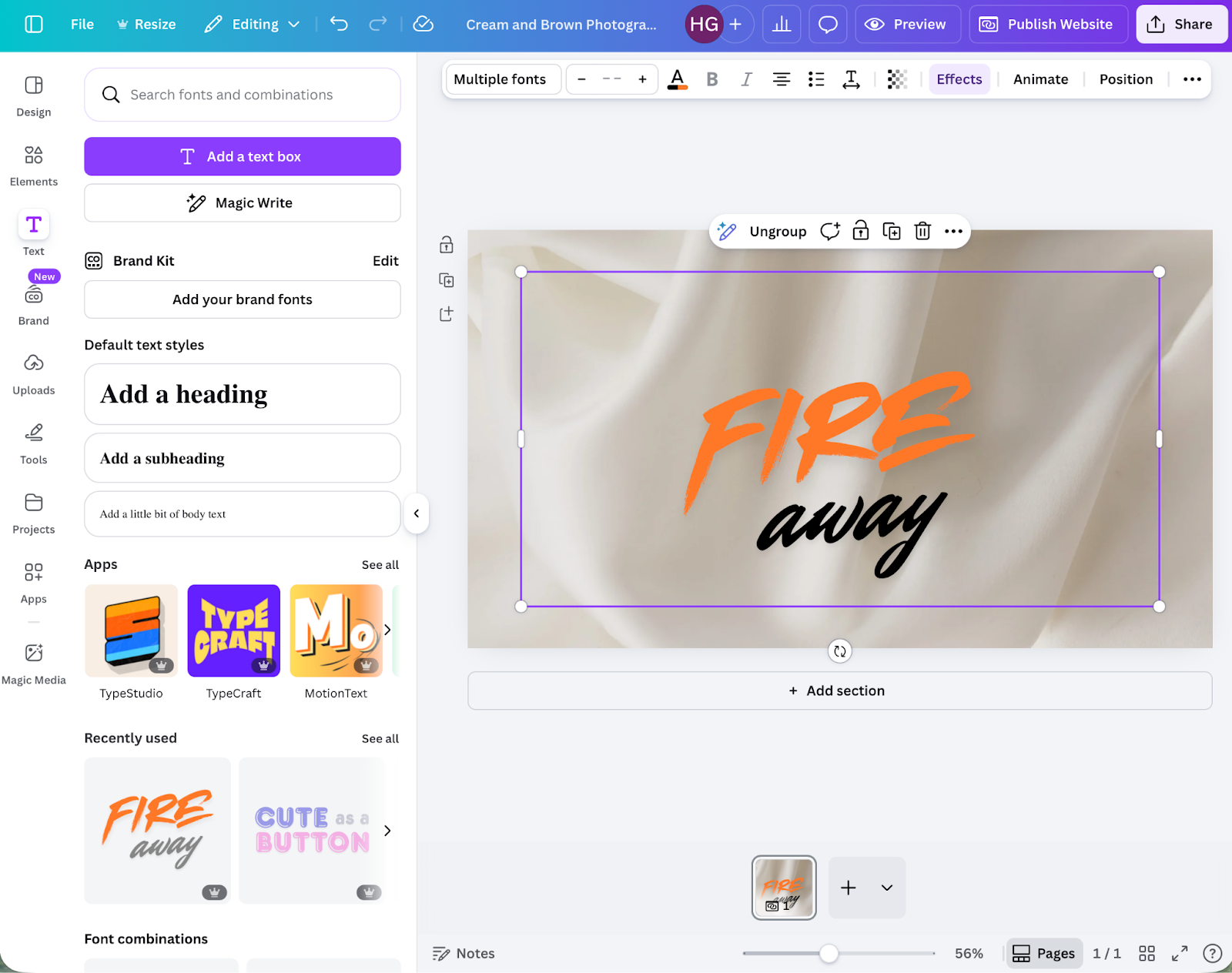Open the Multiple fonts dropdown
This screenshot has width=1232, height=973.
point(502,79)
